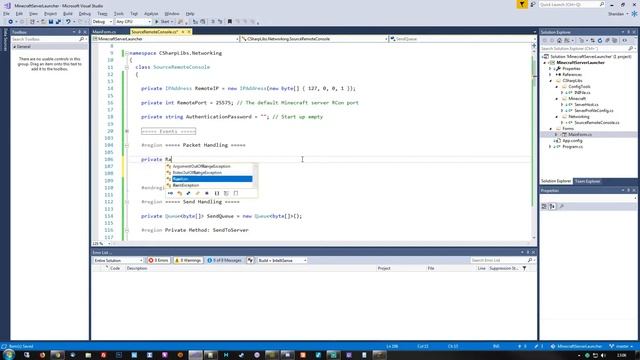Click the Search Toolbox field

tap(48, 39)
